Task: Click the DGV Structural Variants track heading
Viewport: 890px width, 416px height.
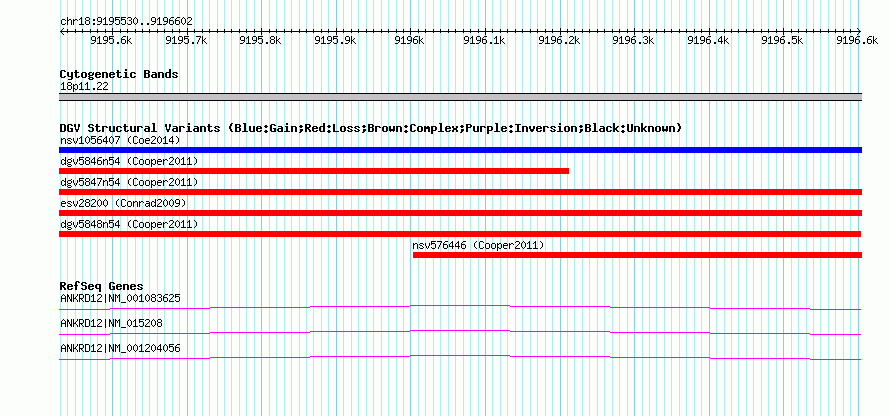Action: (x=370, y=128)
